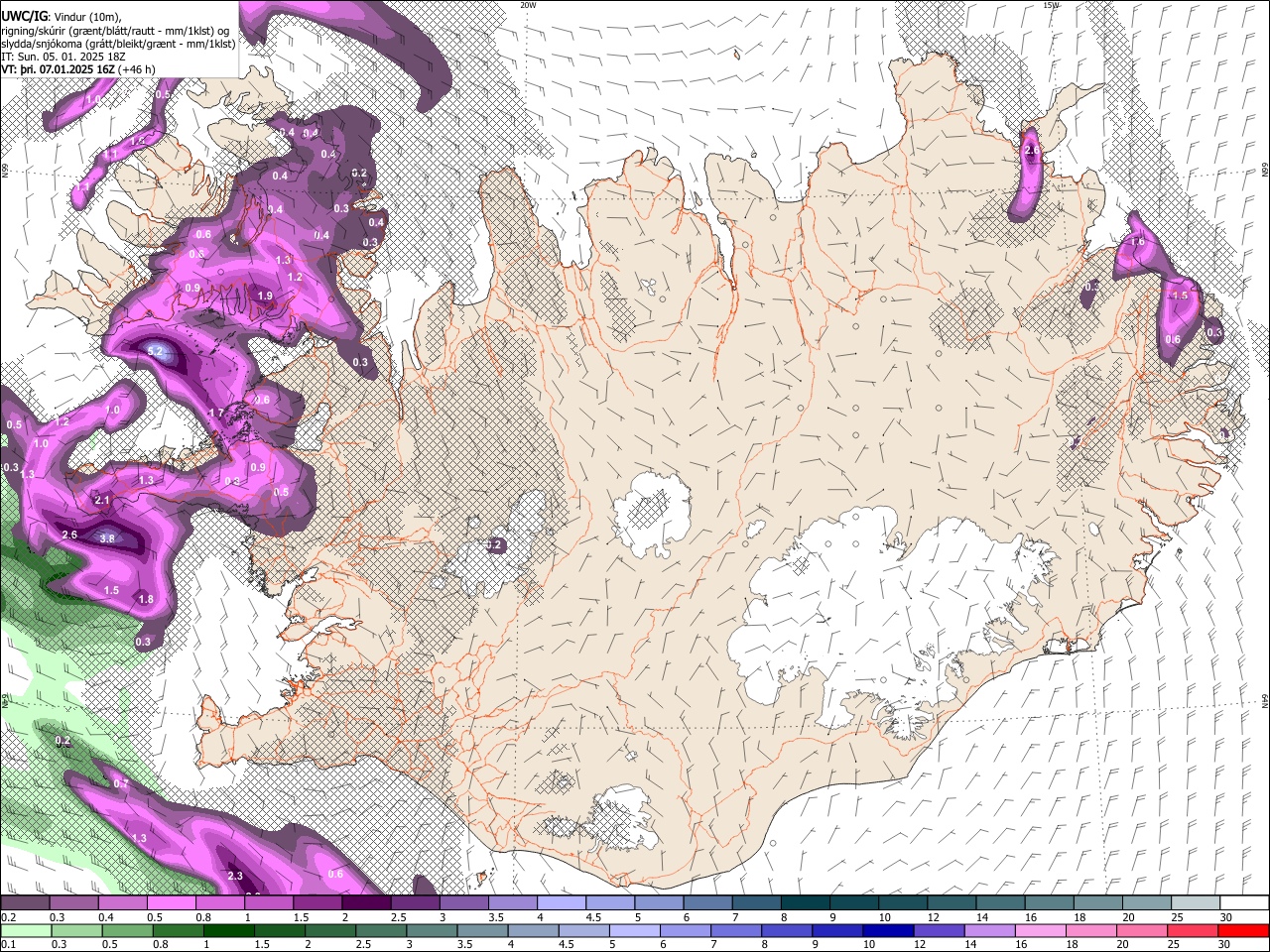Select the darkest purple 2–2.5 legend swatch
Screen dimensions: 1270x952
[x=366, y=902]
